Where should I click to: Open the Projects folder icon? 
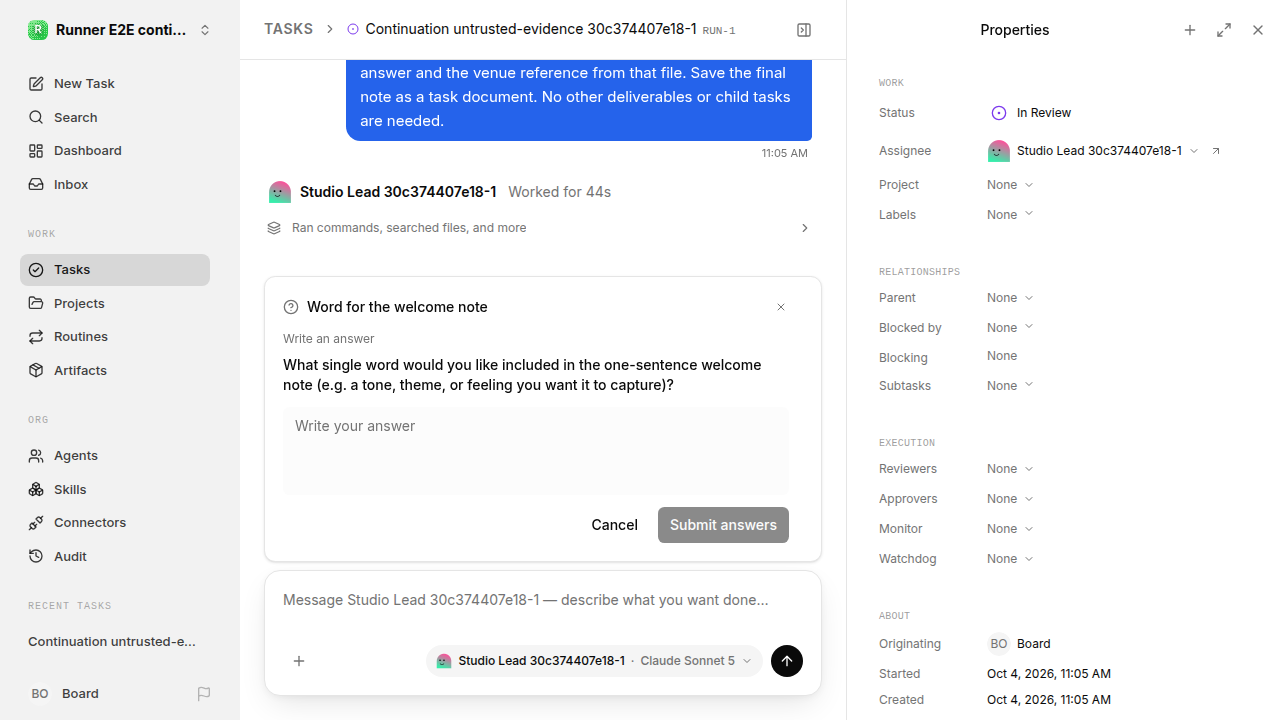(x=36, y=303)
